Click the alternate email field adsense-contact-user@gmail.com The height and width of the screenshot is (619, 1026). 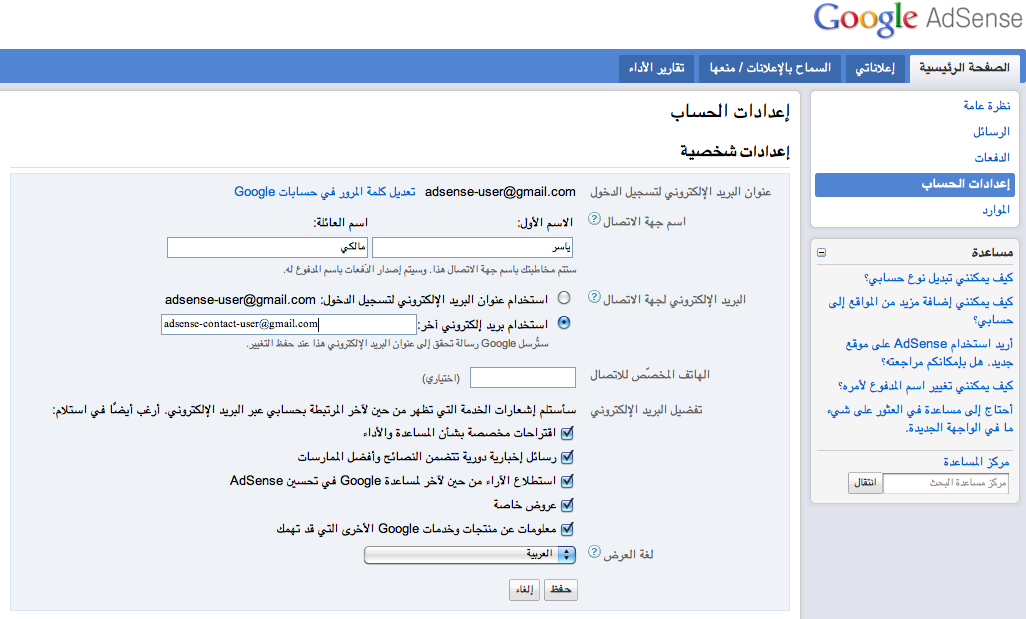[x=289, y=325]
